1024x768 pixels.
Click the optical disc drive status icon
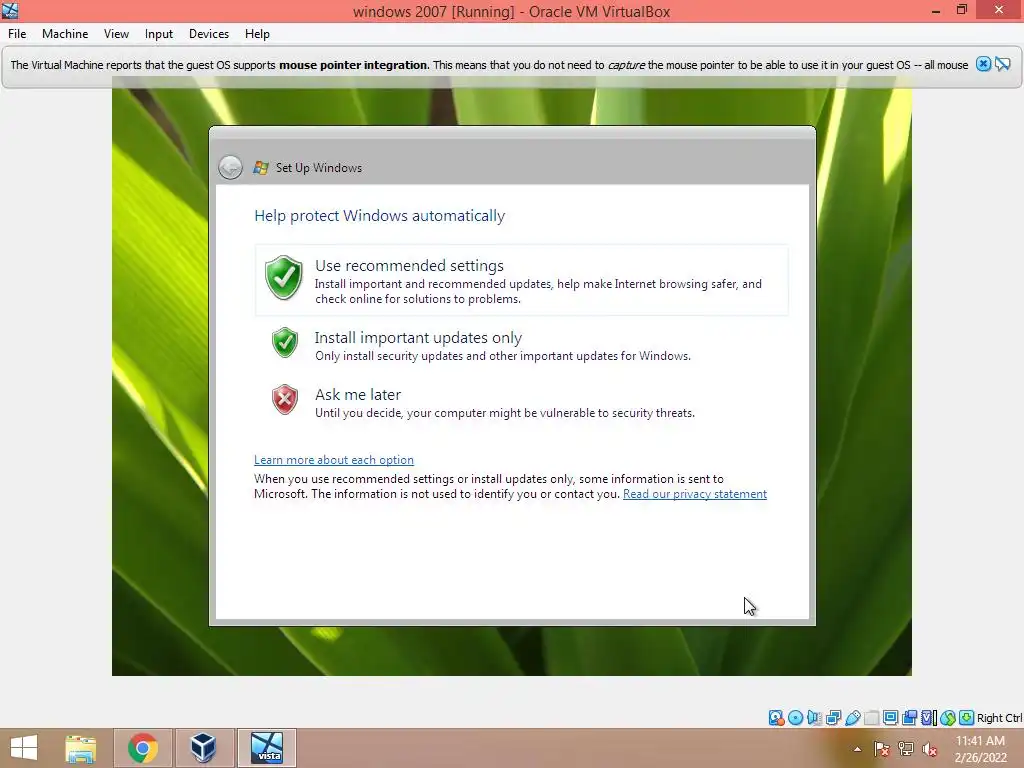[795, 718]
